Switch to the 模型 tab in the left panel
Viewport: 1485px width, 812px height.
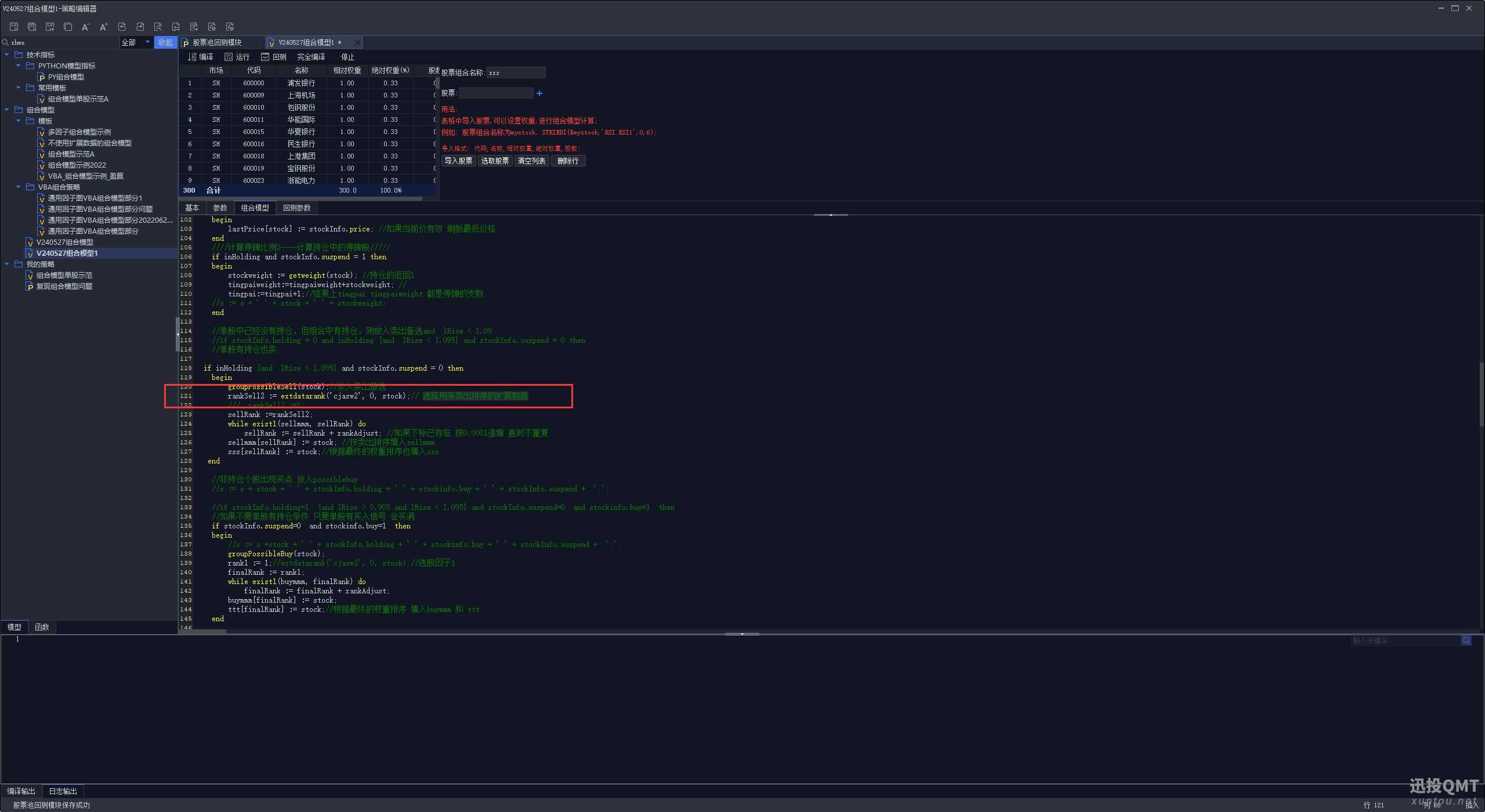(14, 627)
